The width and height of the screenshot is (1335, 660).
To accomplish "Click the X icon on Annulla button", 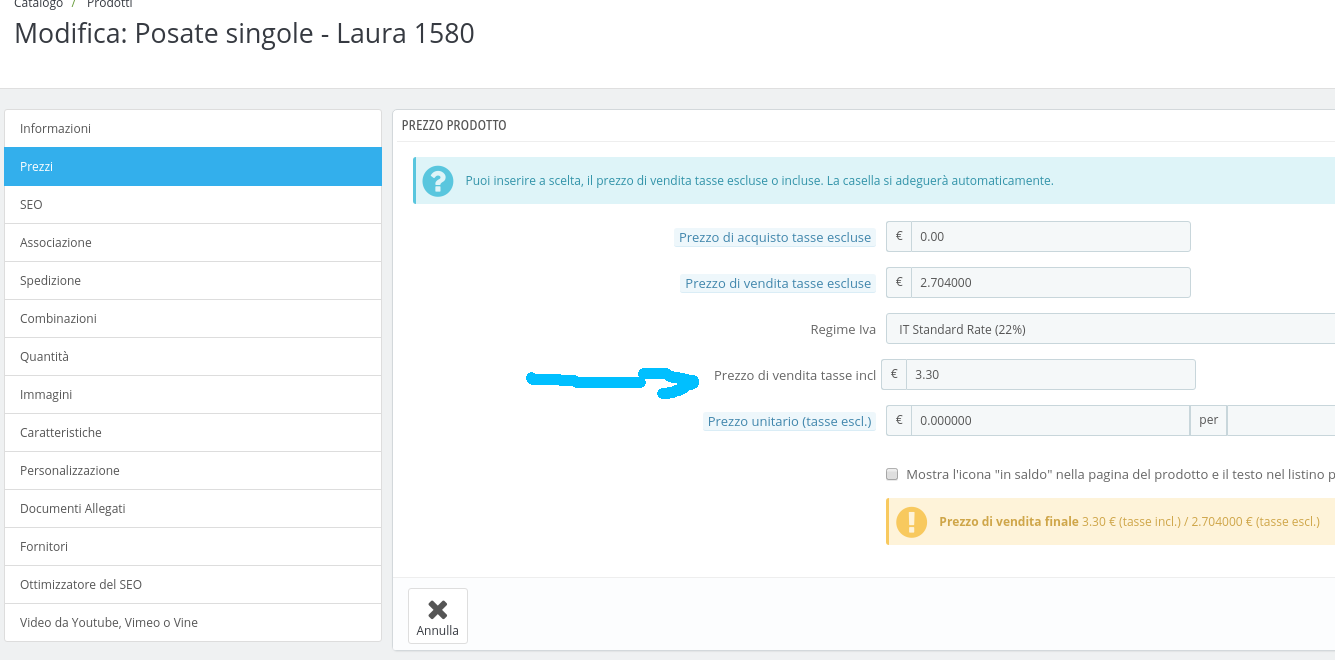I will (x=438, y=609).
